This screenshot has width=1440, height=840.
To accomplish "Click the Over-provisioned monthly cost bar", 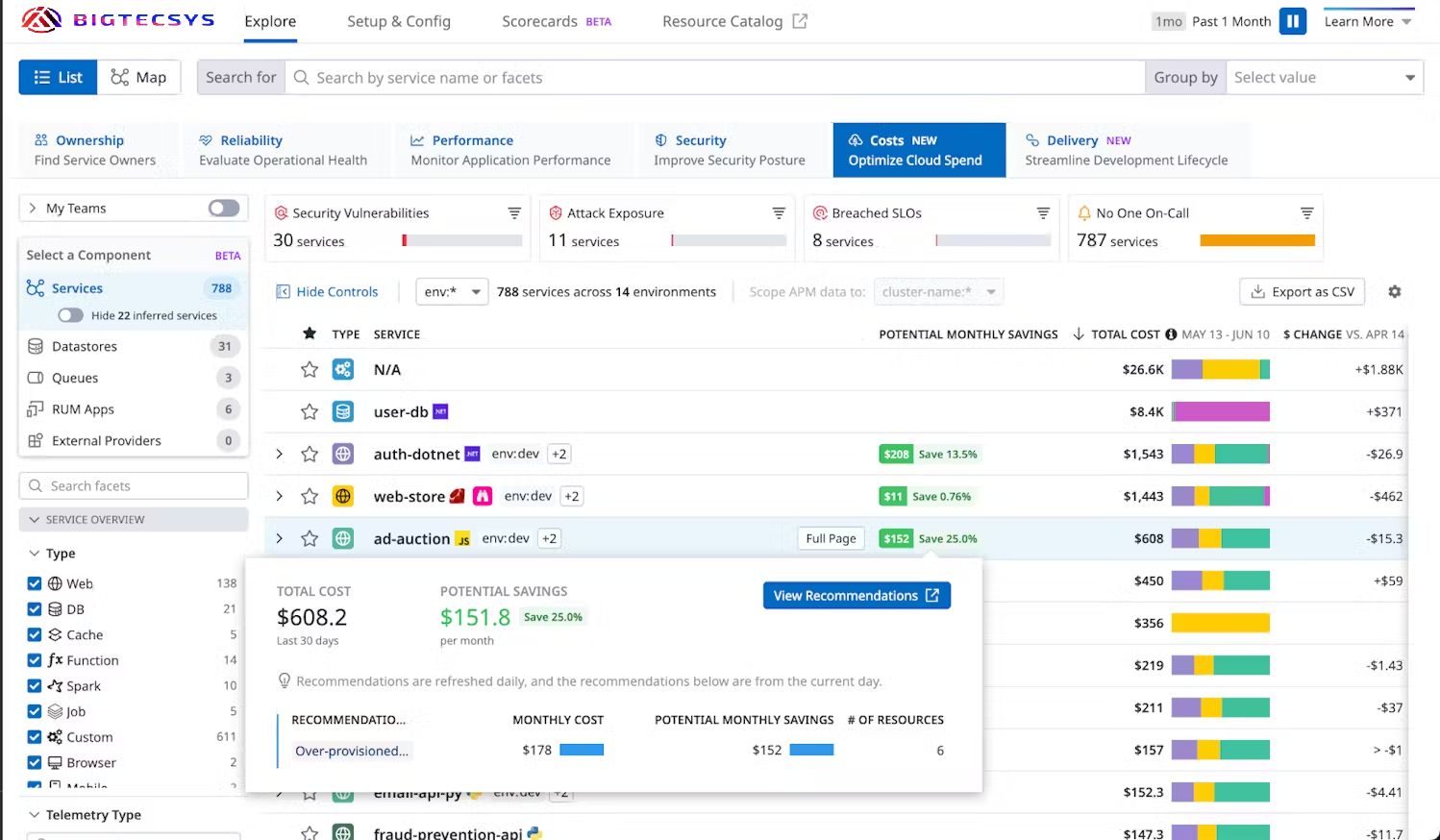I will 582,750.
